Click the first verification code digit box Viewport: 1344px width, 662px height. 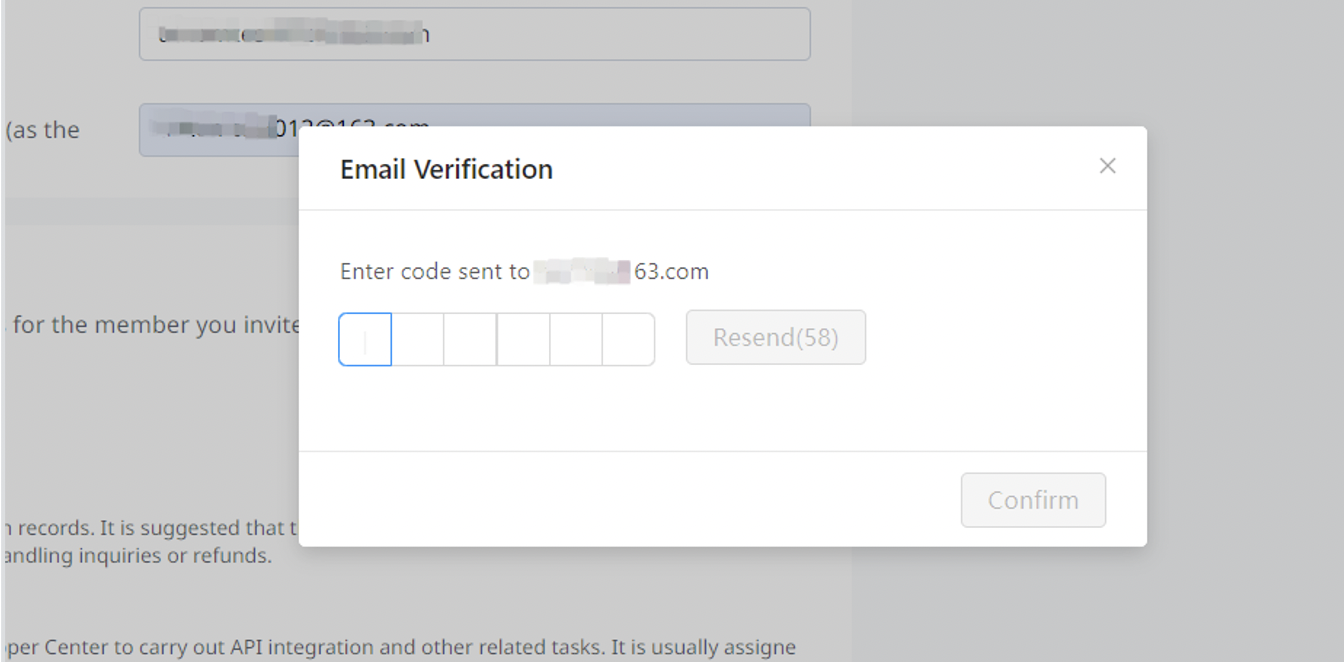click(x=365, y=340)
